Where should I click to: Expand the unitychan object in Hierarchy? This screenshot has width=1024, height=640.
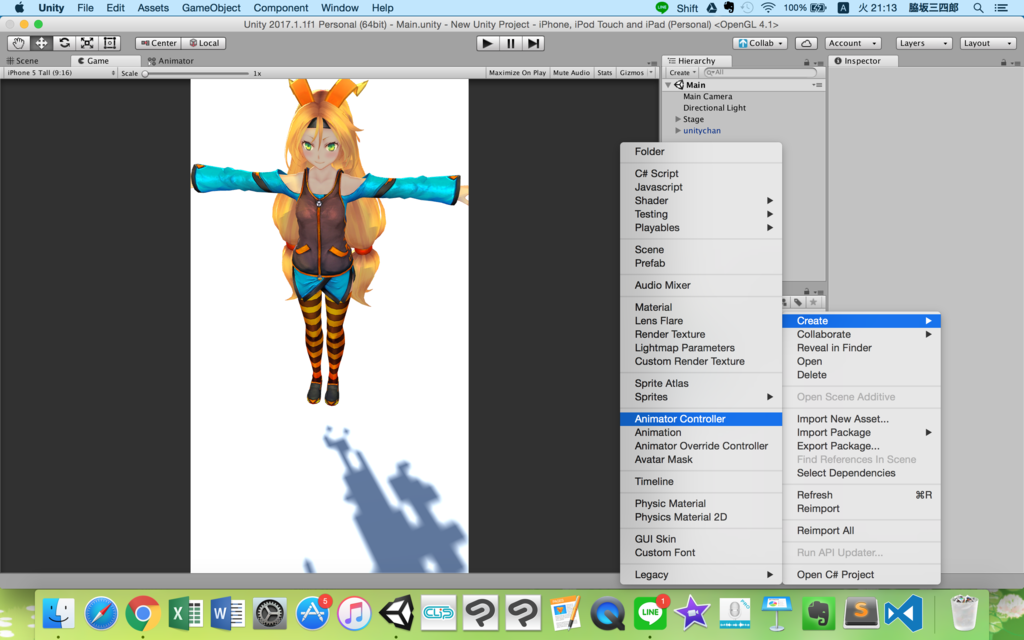click(x=678, y=131)
